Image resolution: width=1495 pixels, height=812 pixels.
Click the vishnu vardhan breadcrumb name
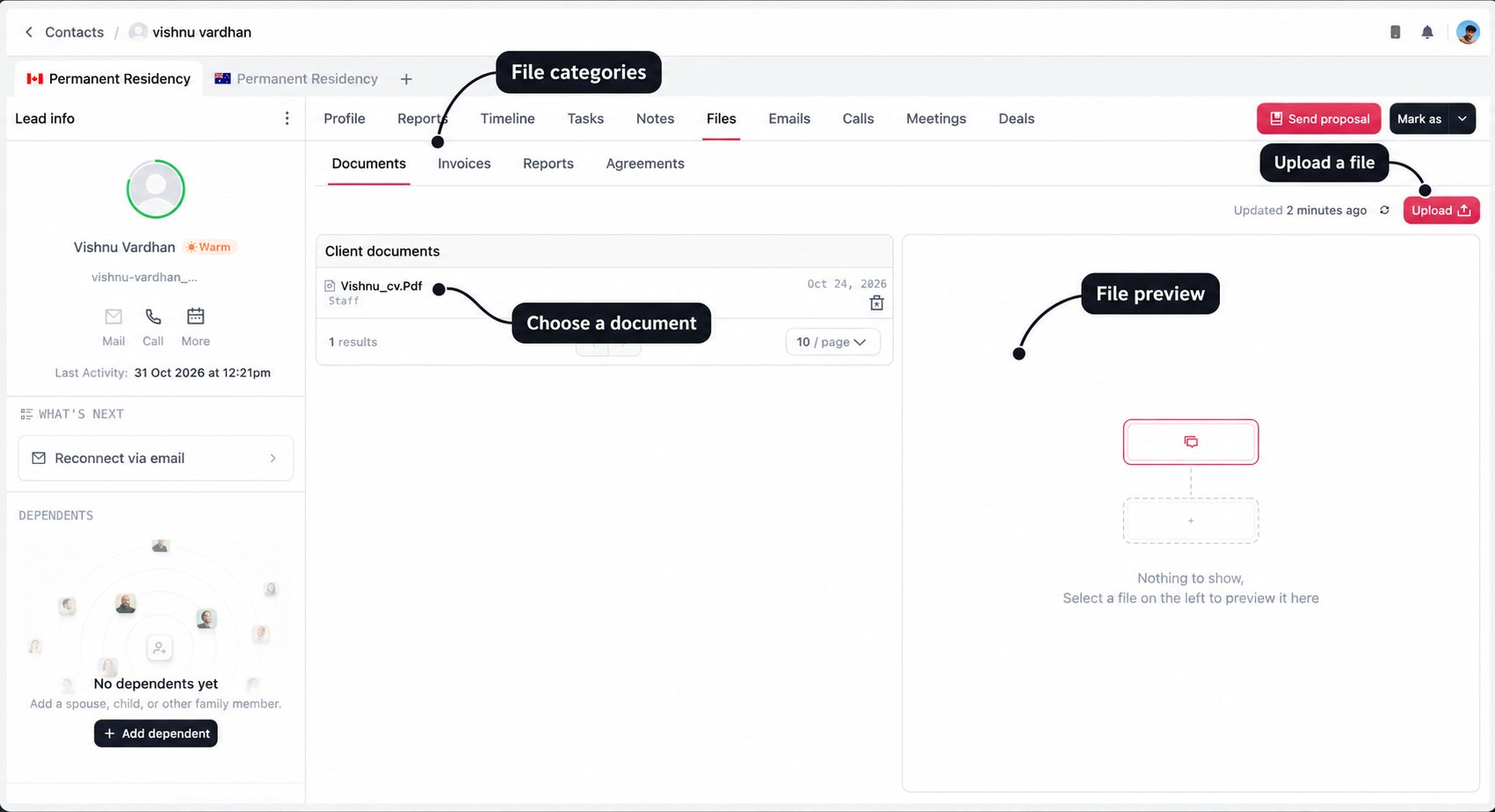pos(201,33)
